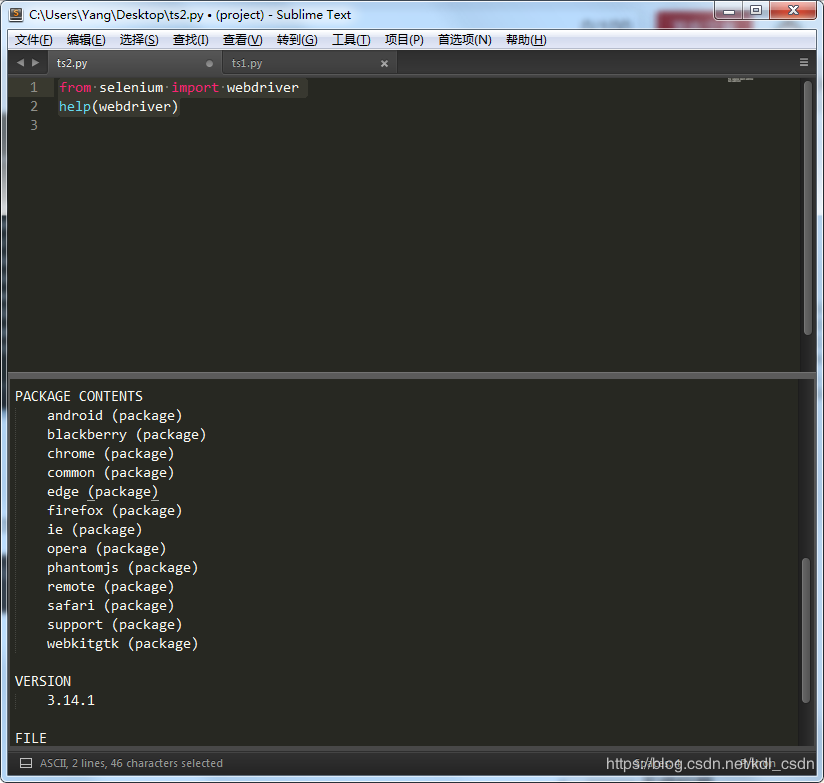This screenshot has width=824, height=783.
Task: Click the small status icon at bottom left
Action: (24, 763)
